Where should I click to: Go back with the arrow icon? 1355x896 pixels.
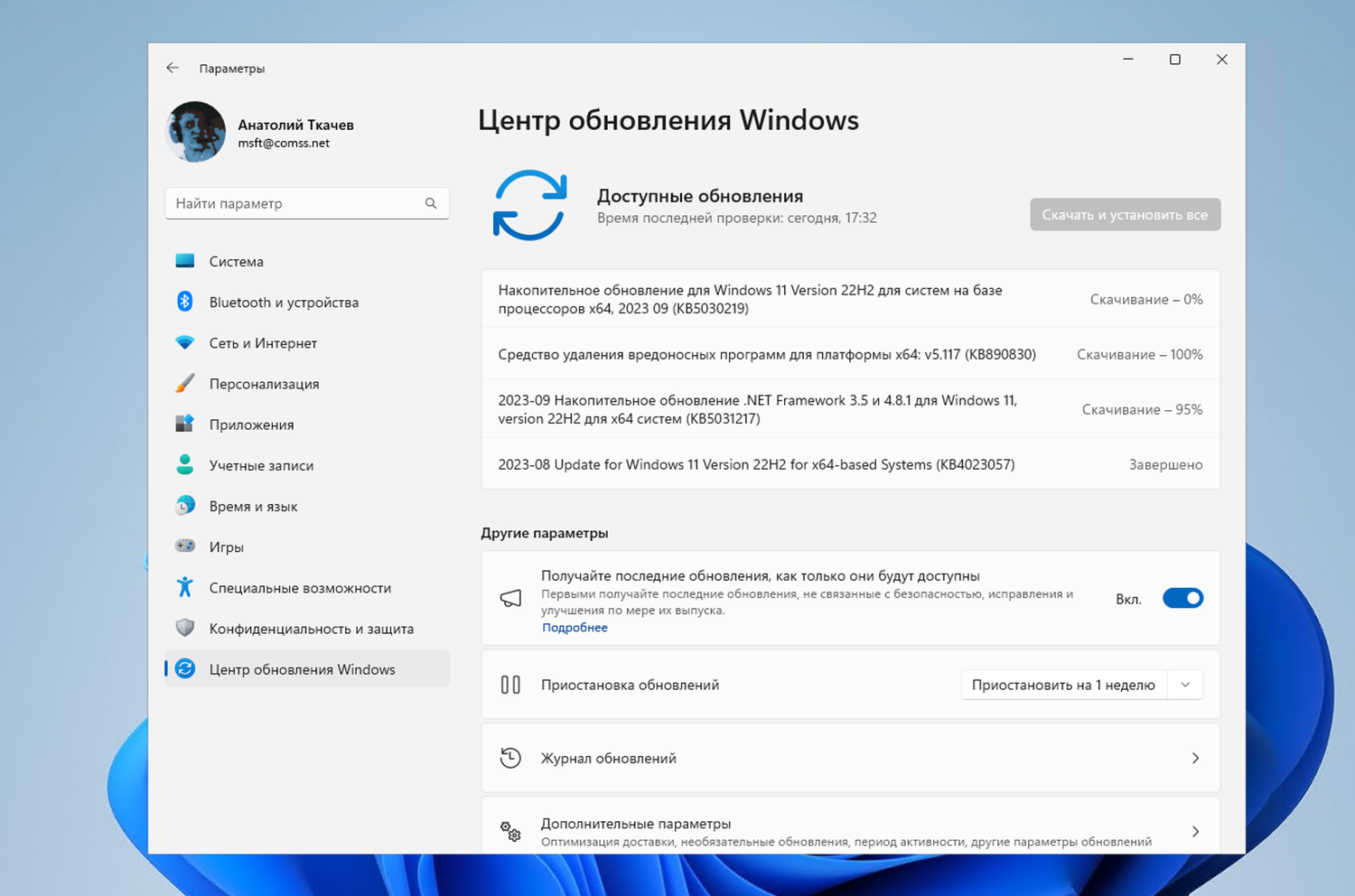173,68
